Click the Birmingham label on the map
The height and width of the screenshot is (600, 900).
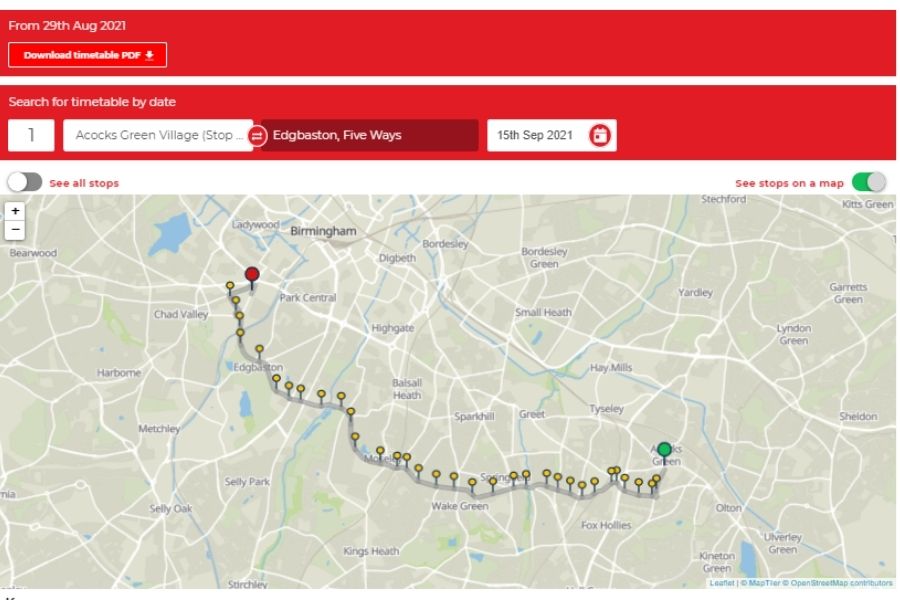[x=323, y=231]
